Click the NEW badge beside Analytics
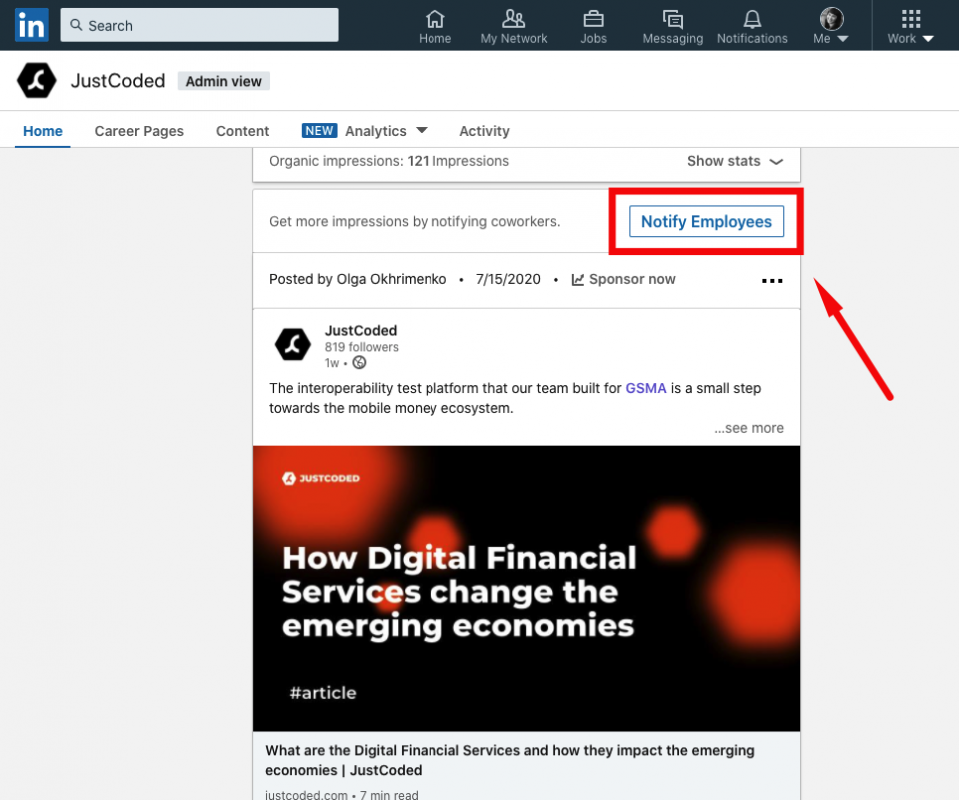959x800 pixels. pyautogui.click(x=319, y=130)
